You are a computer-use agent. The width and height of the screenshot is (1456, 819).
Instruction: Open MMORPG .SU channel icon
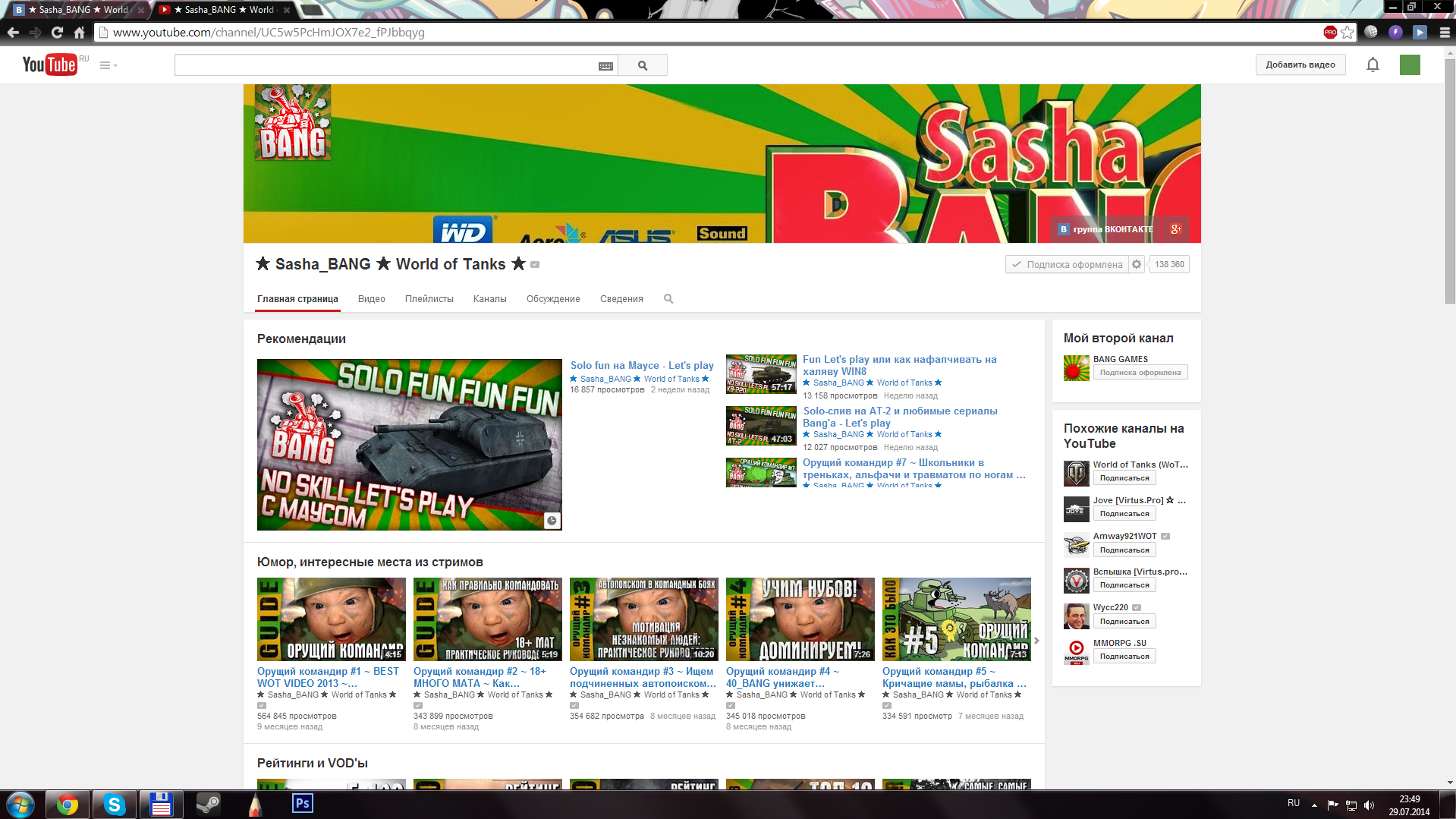[1077, 652]
